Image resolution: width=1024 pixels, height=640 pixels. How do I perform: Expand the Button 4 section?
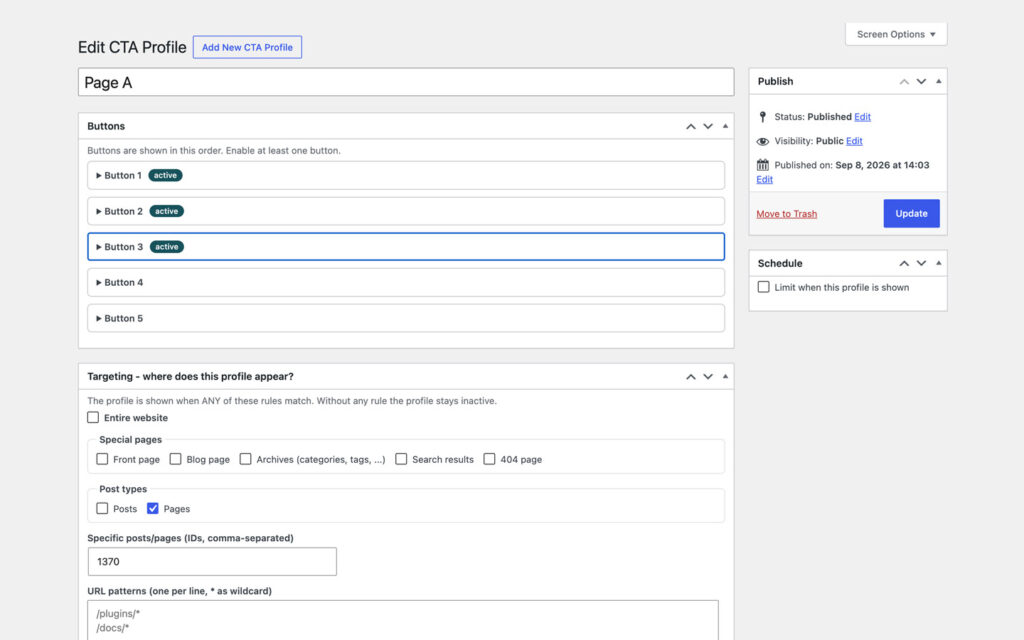coord(406,282)
